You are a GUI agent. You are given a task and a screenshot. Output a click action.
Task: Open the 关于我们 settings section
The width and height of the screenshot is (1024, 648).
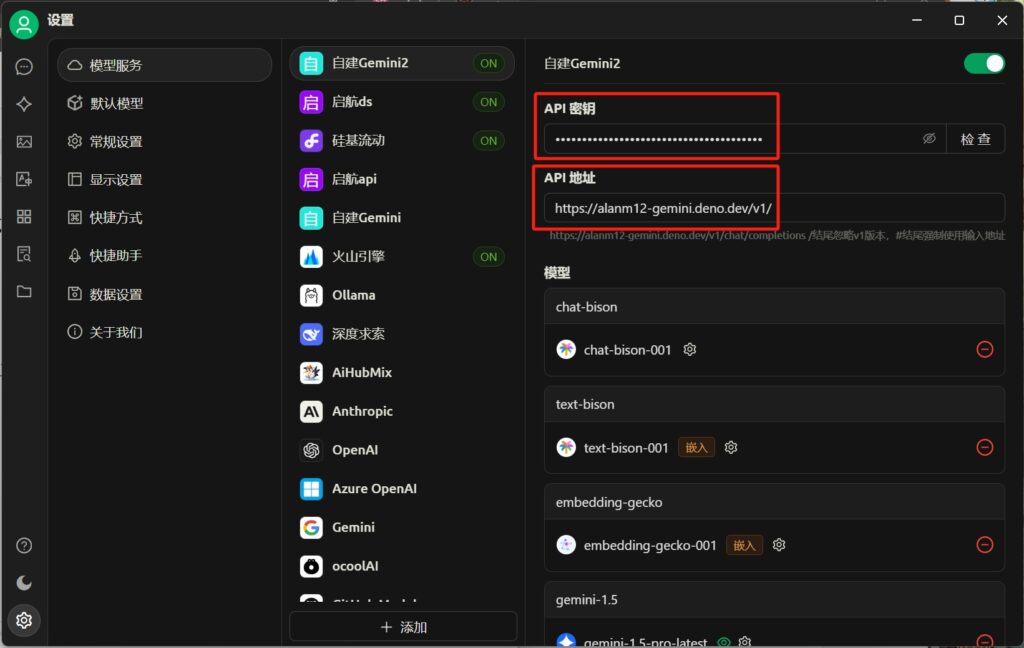click(x=165, y=332)
